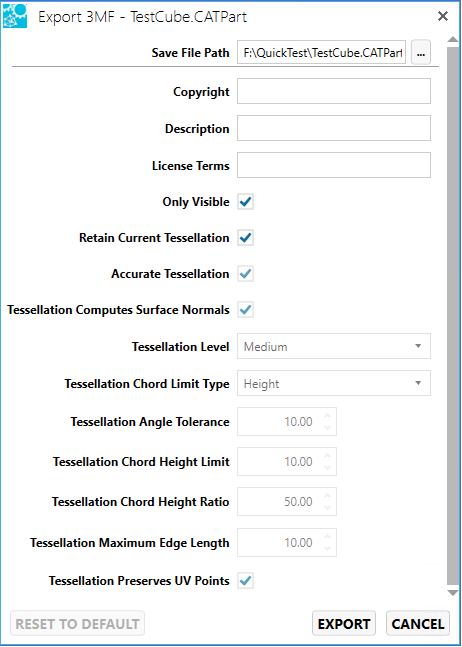Increase Tessellation Chord Height Ratio with up arrow

pyautogui.click(x=328, y=496)
